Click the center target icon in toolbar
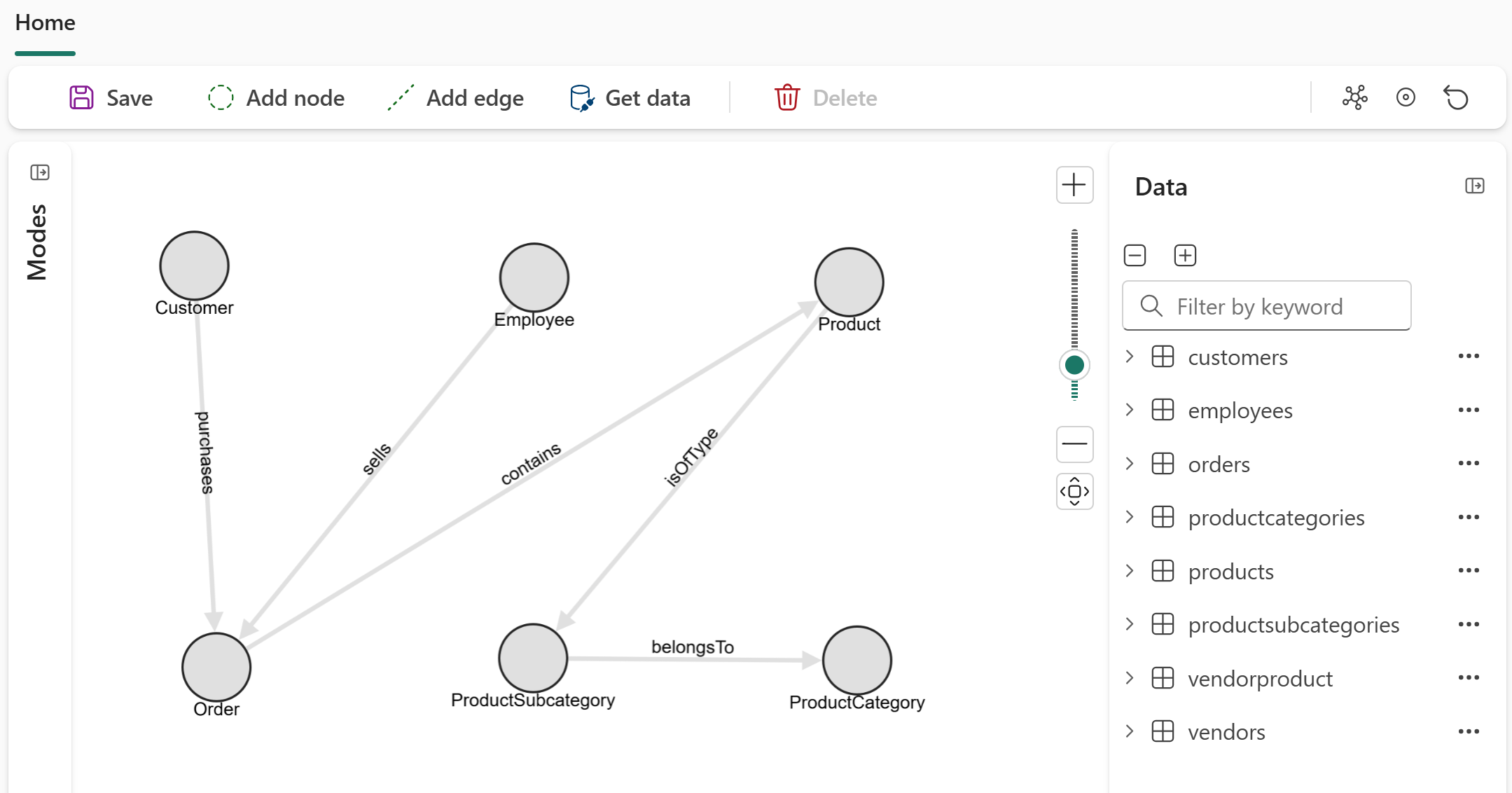This screenshot has height=793, width=1512. click(1406, 97)
